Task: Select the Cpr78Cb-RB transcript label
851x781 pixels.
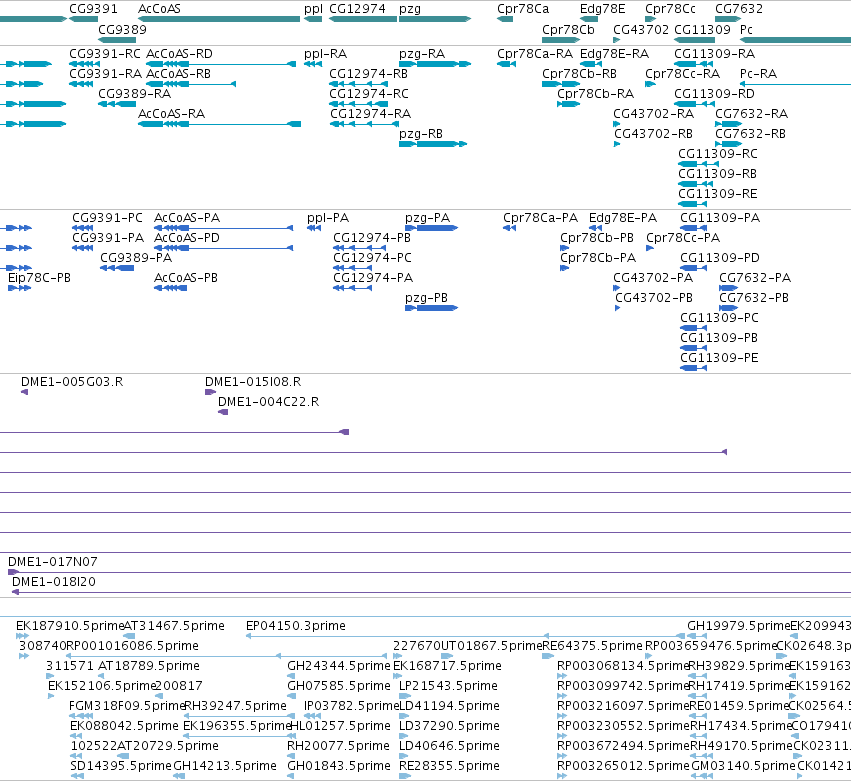Action: pyautogui.click(x=579, y=74)
